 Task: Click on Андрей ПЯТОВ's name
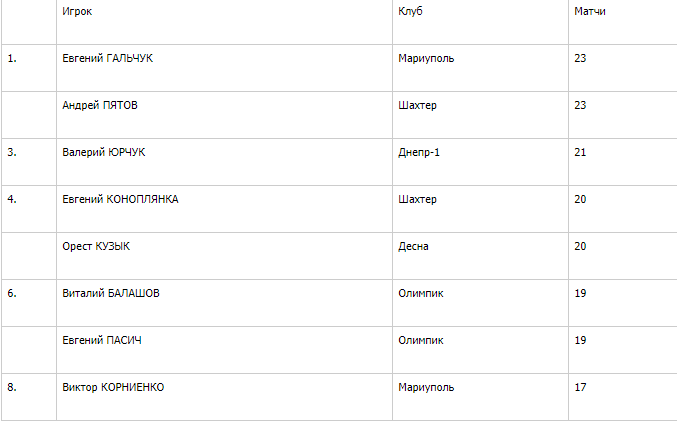(99, 105)
